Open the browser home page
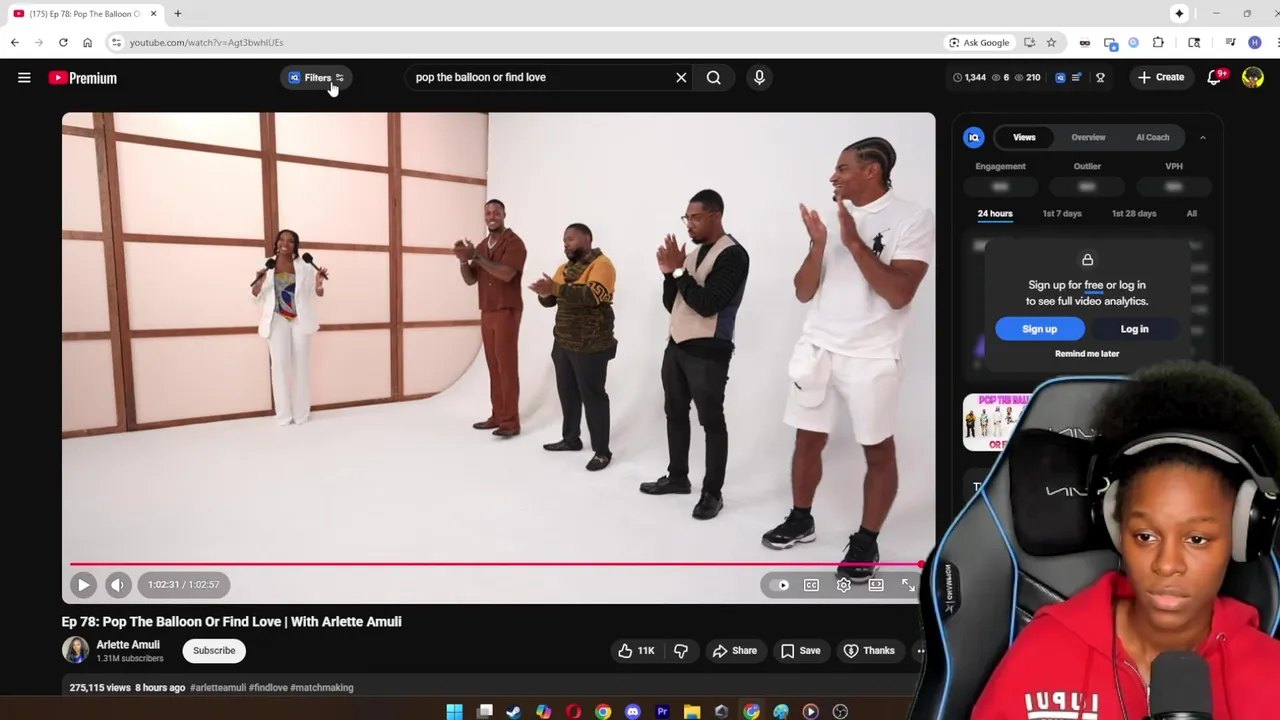This screenshot has height=720, width=1280. pyautogui.click(x=87, y=42)
